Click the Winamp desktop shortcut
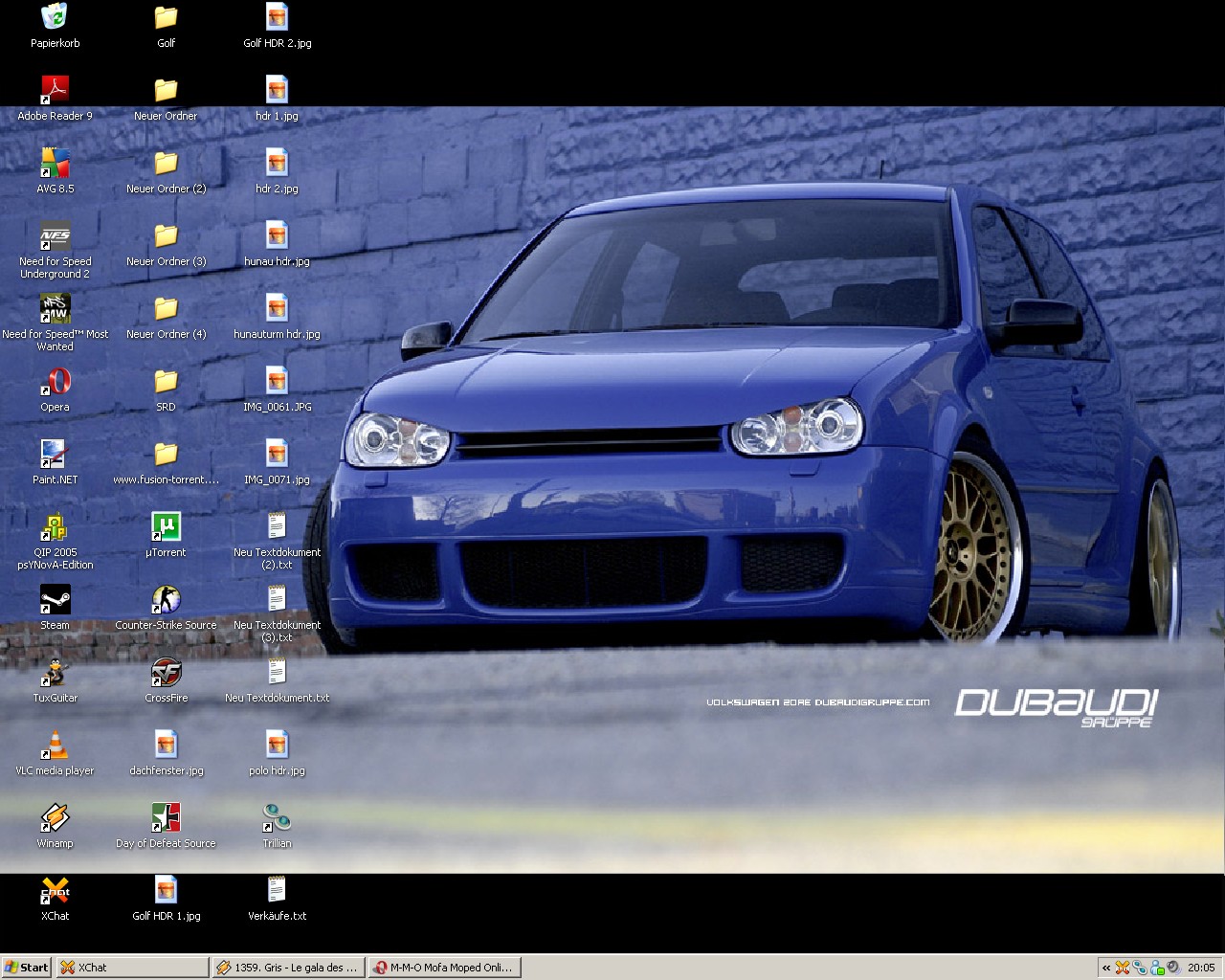 55,817
